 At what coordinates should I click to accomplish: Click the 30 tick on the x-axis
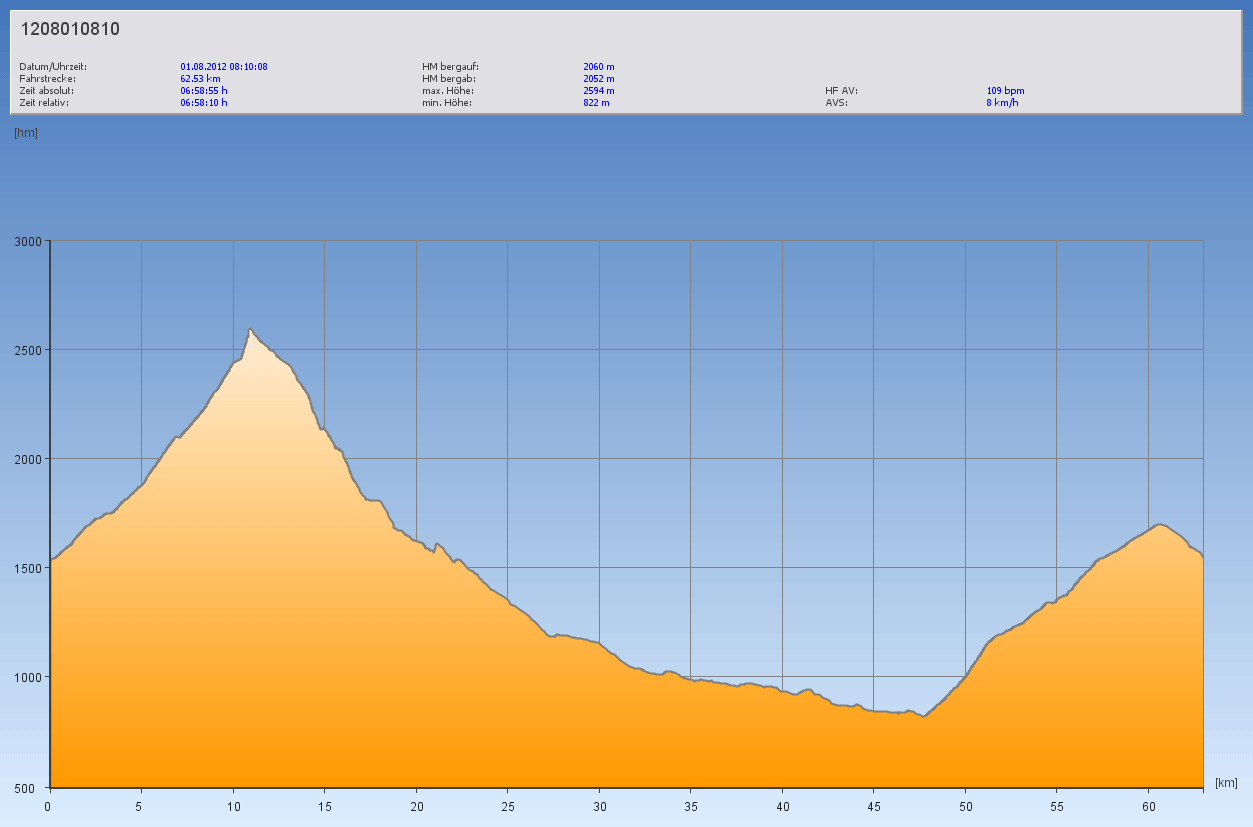coord(599,806)
